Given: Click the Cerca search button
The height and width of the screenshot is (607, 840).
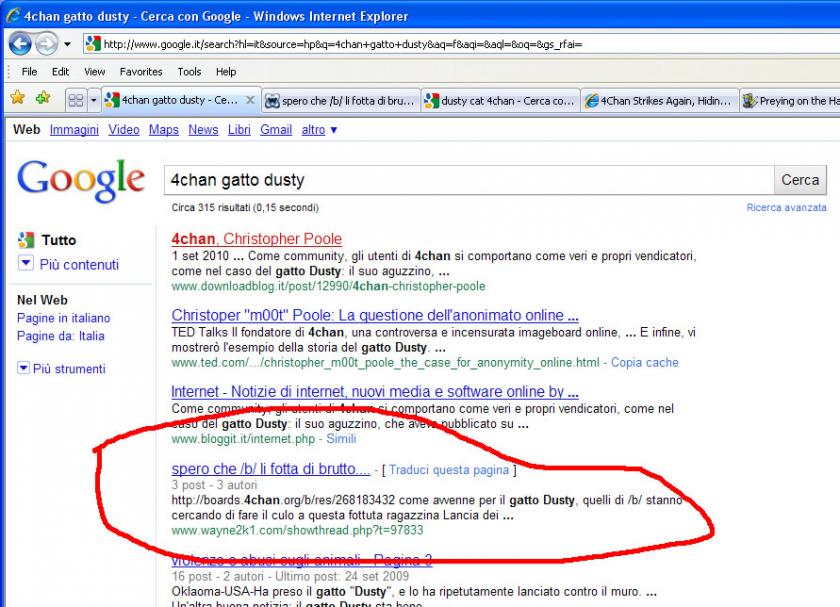Looking at the screenshot, I should [800, 180].
